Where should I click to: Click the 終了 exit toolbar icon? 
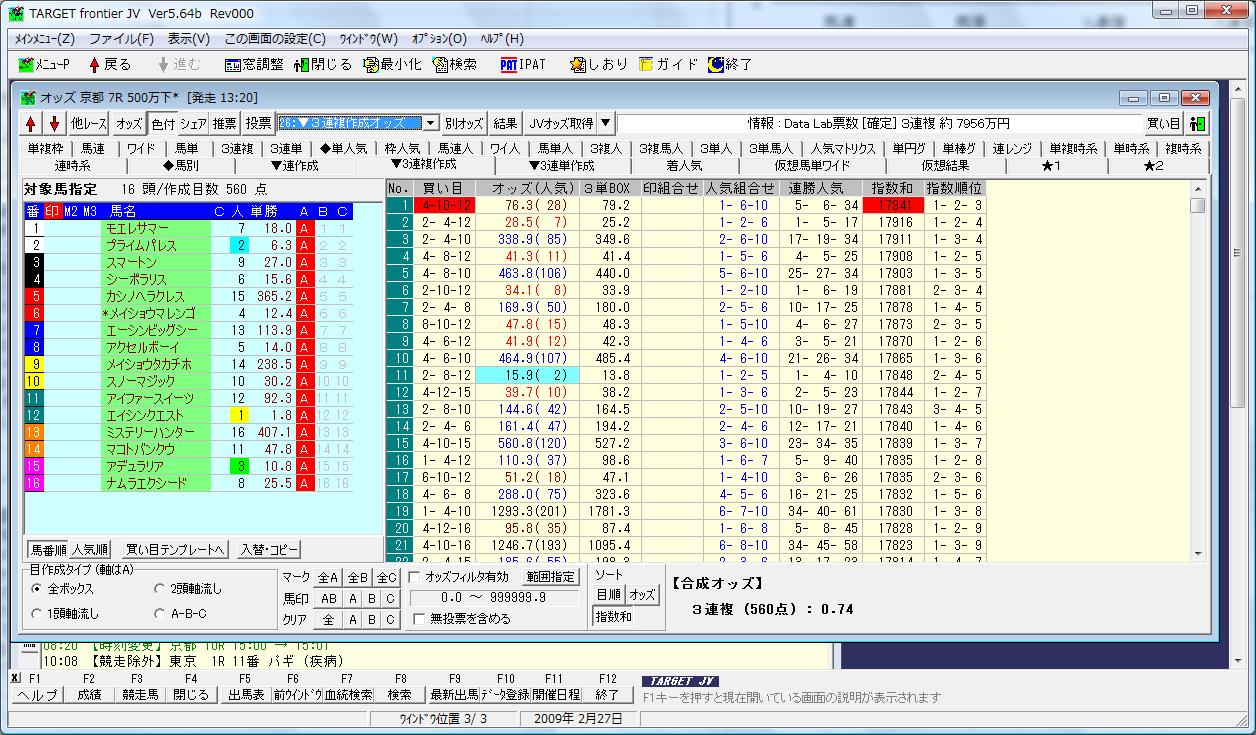click(x=731, y=64)
